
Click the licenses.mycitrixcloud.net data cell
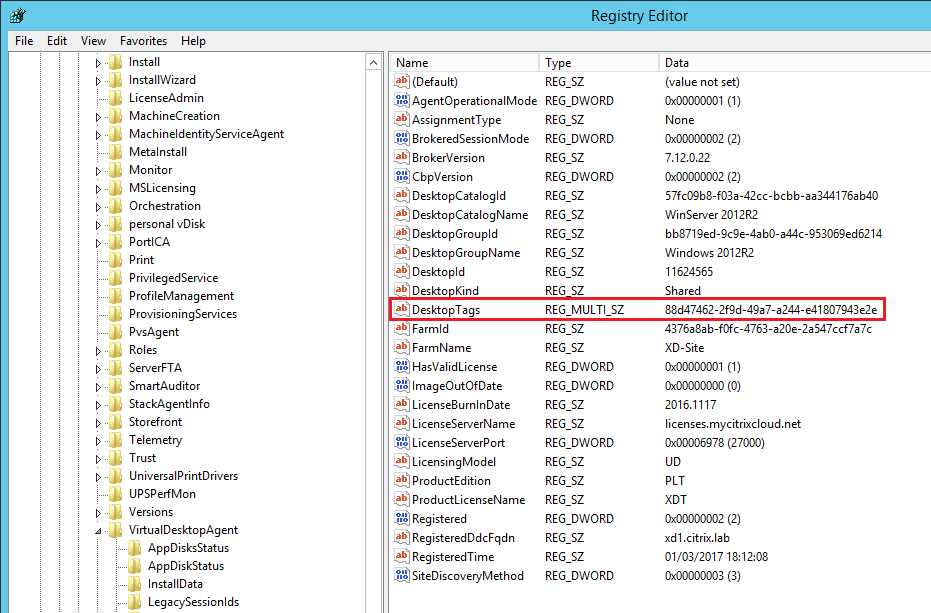point(733,424)
